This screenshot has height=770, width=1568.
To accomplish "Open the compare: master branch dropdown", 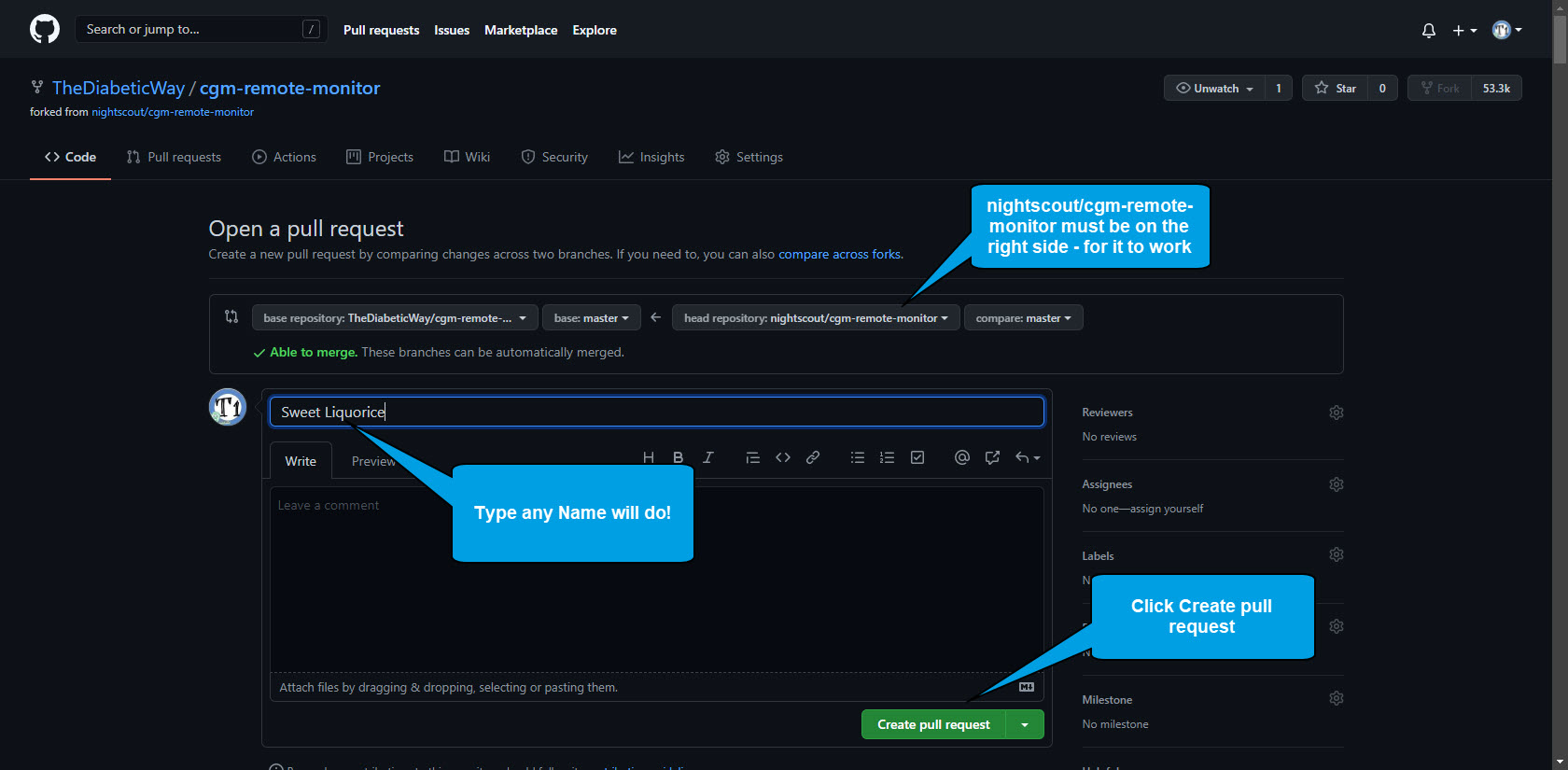I will coord(1023,318).
